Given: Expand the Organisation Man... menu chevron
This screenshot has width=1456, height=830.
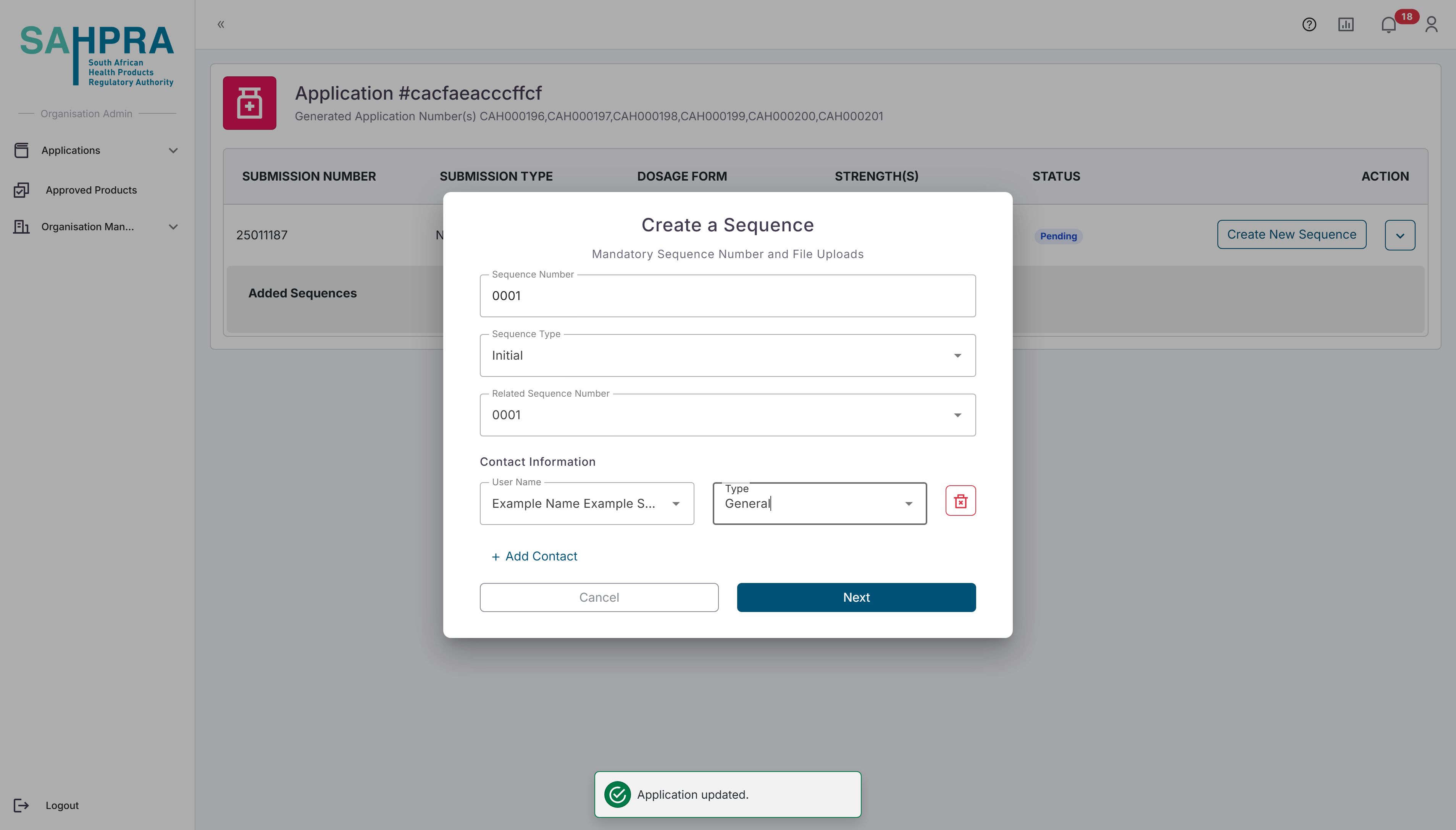Looking at the screenshot, I should click(x=173, y=227).
